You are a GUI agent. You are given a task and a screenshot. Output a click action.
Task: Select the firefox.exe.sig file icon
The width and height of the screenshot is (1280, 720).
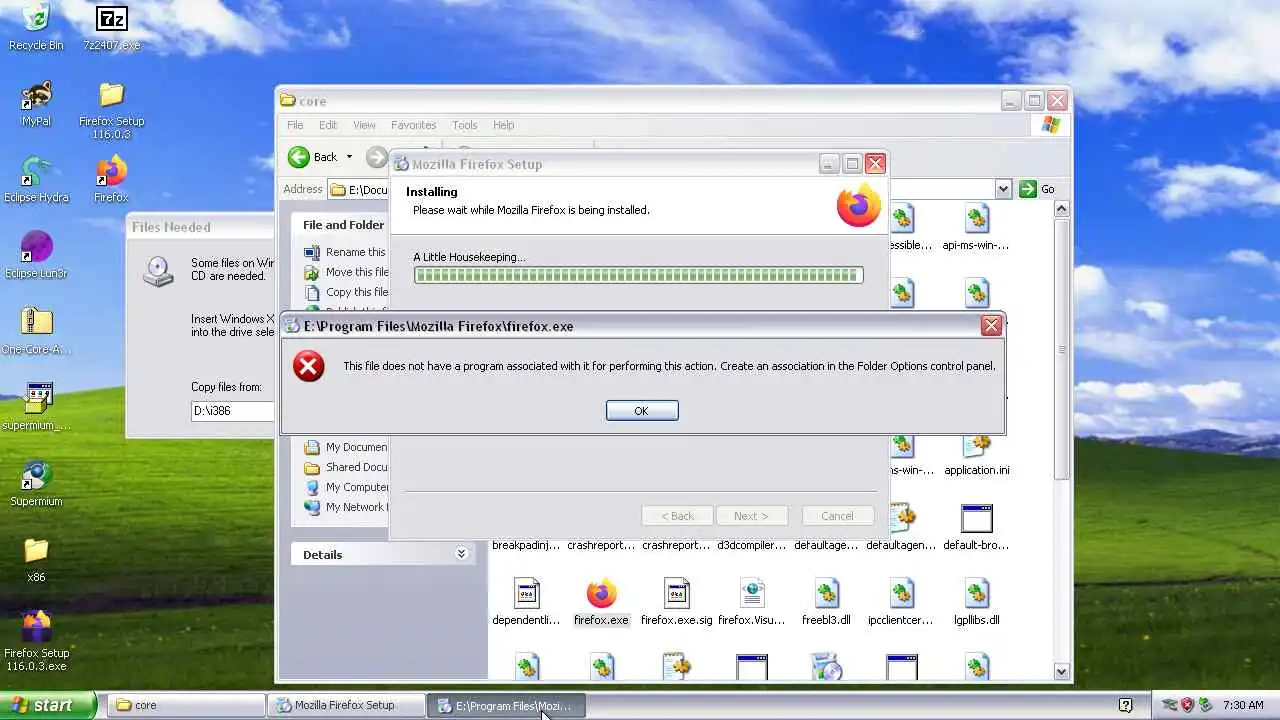pyautogui.click(x=676, y=601)
